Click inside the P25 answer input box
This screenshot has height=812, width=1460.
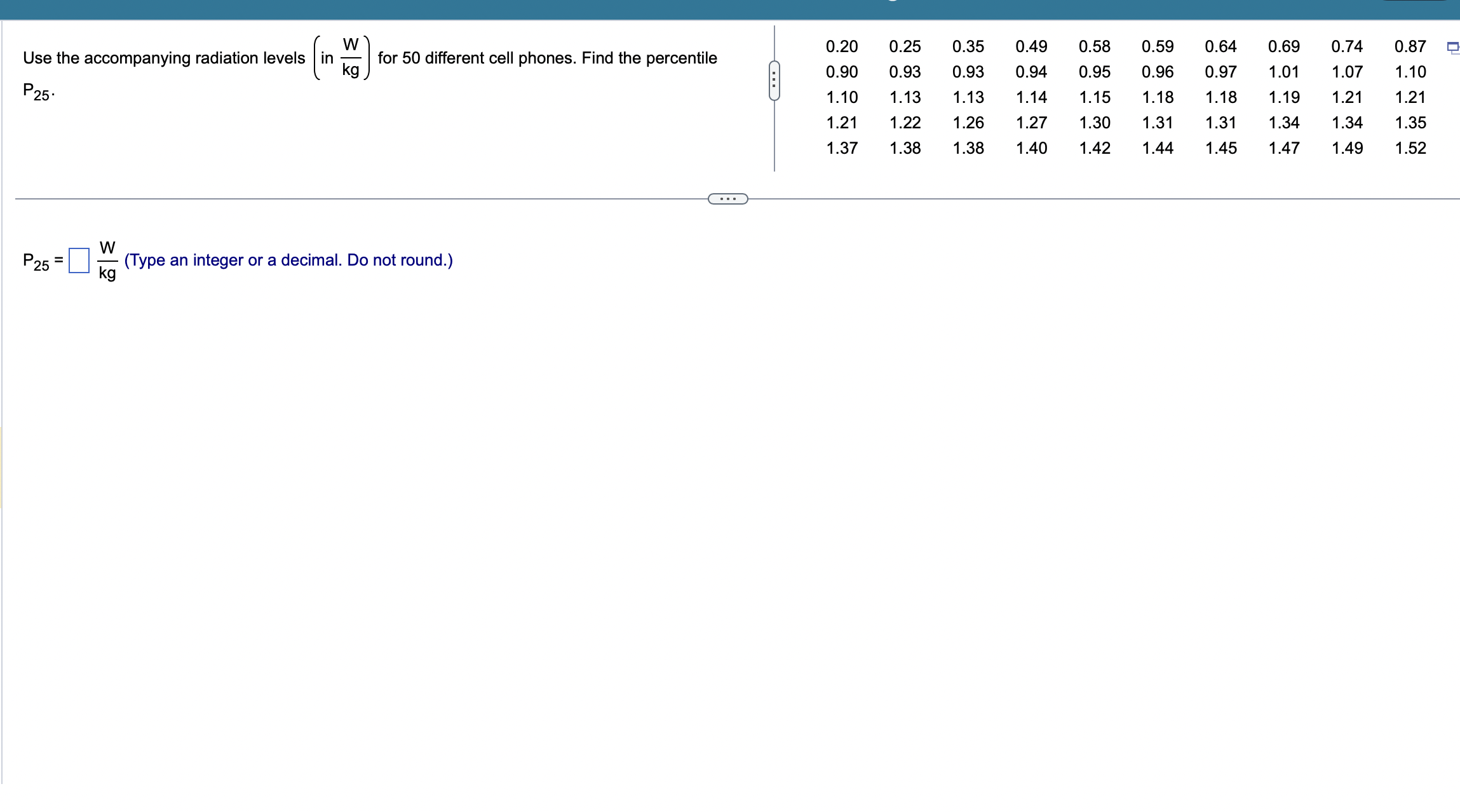tap(78, 261)
